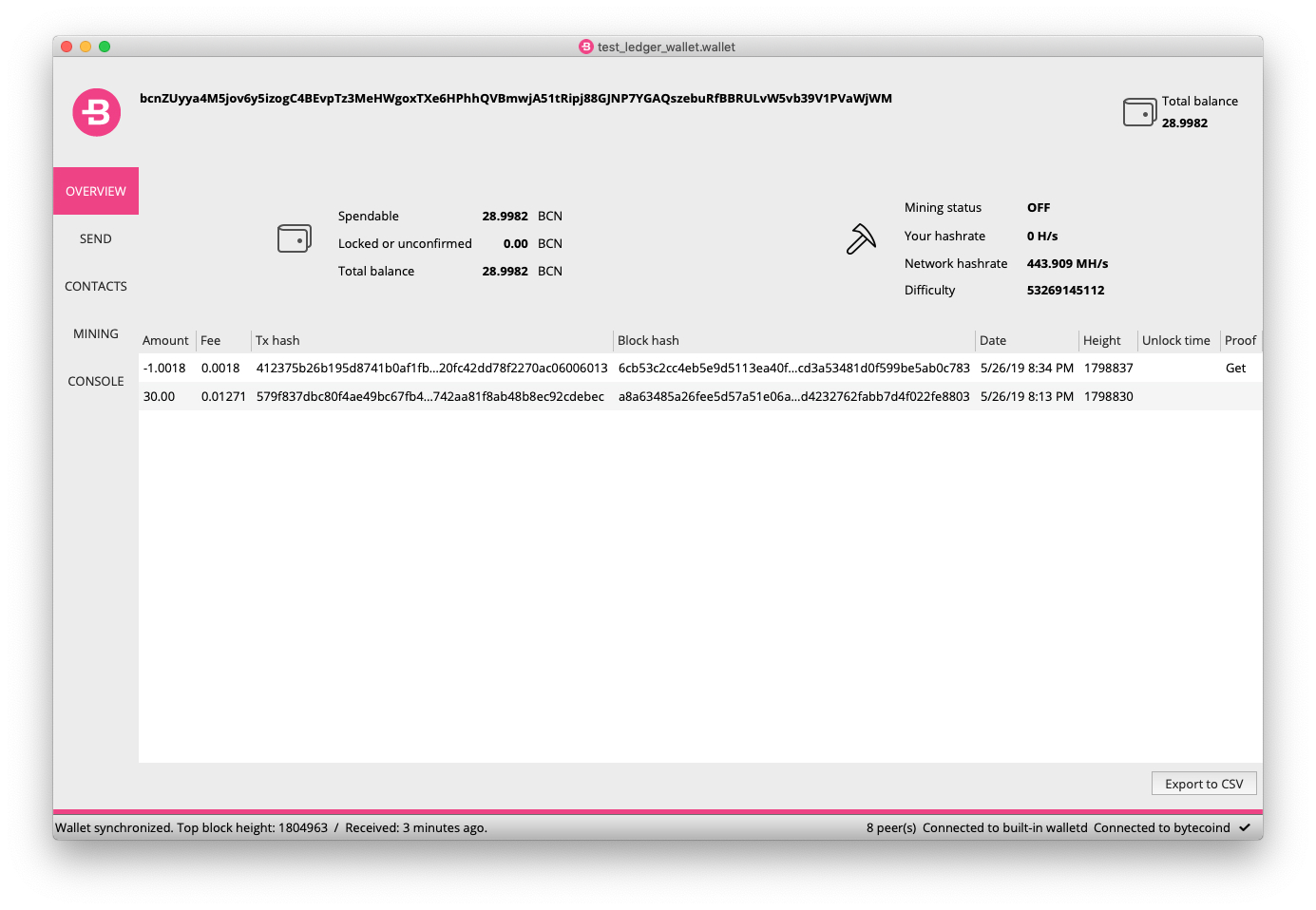
Task: Select the -1.0018 amount cell
Action: 164,369
